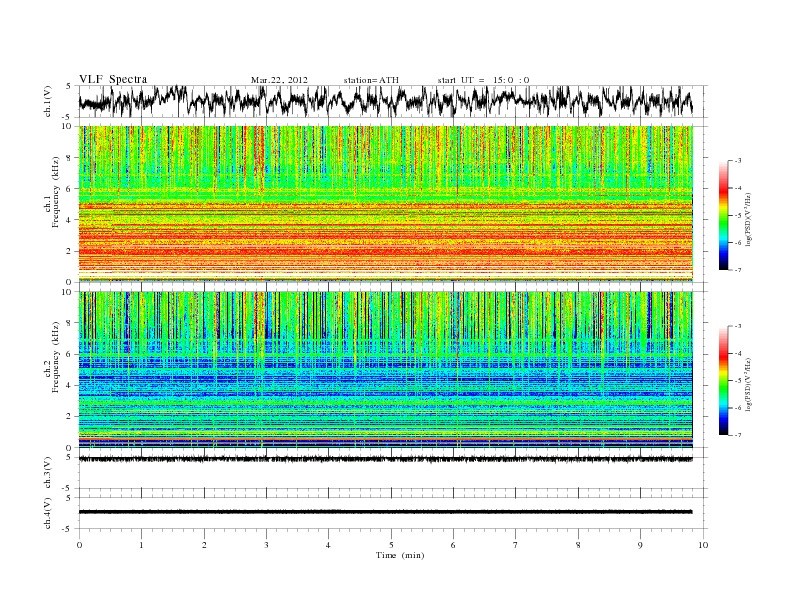The width and height of the screenshot is (792, 612).
Task: Click the '9' minute tick label
Action: 640,545
